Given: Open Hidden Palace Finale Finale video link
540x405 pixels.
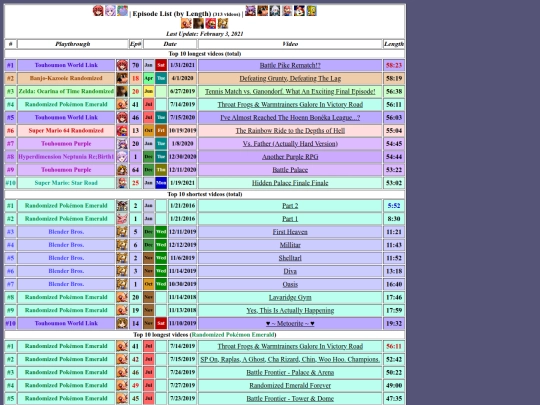Looking at the screenshot, I should click(x=290, y=183).
